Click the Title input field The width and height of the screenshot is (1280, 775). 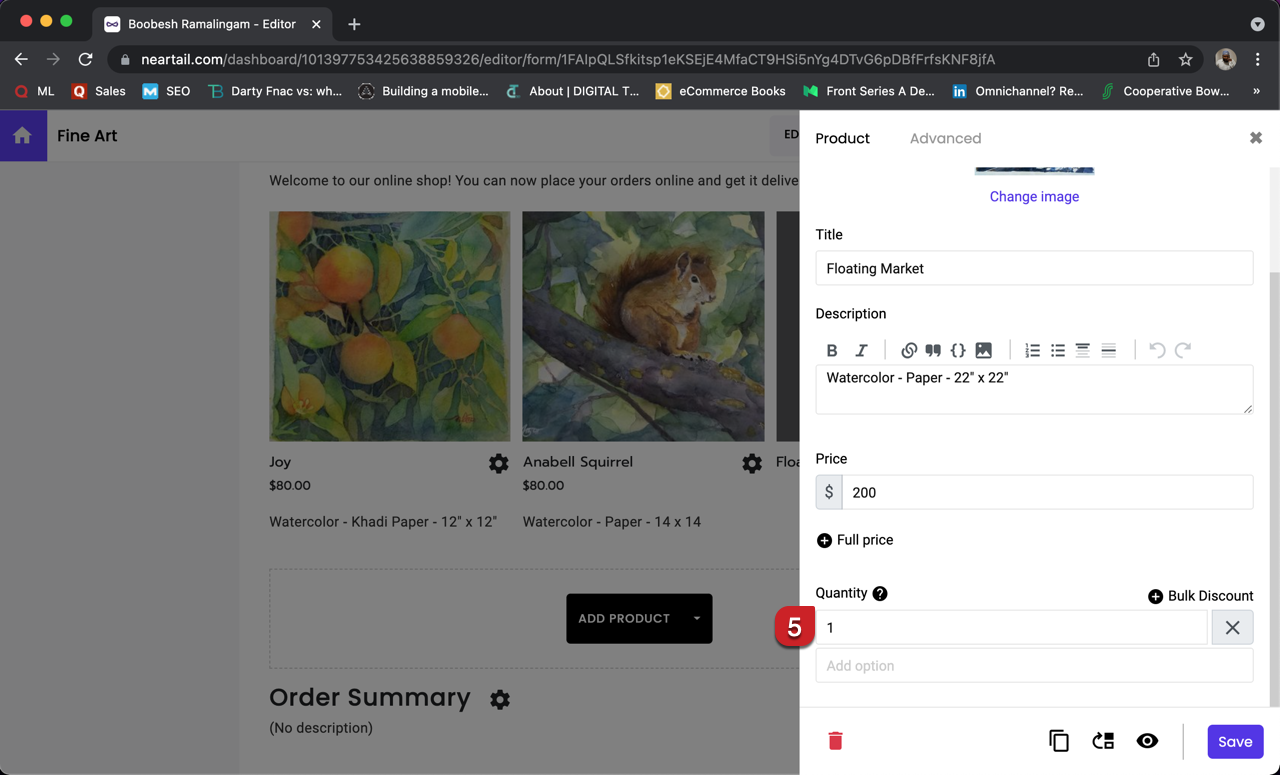[x=1034, y=268]
